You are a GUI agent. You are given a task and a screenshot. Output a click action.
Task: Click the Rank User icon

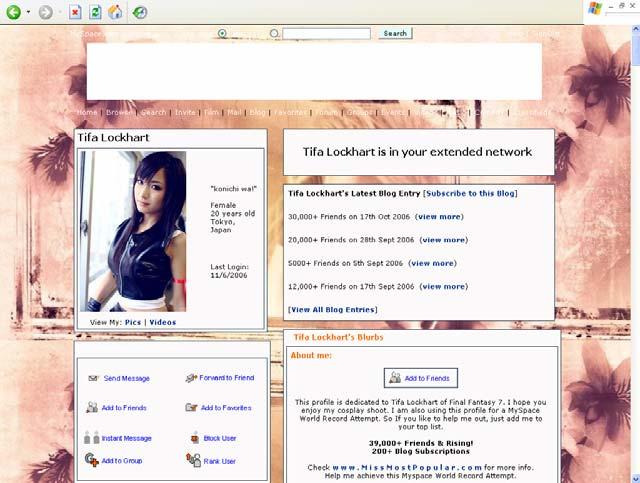pos(193,461)
